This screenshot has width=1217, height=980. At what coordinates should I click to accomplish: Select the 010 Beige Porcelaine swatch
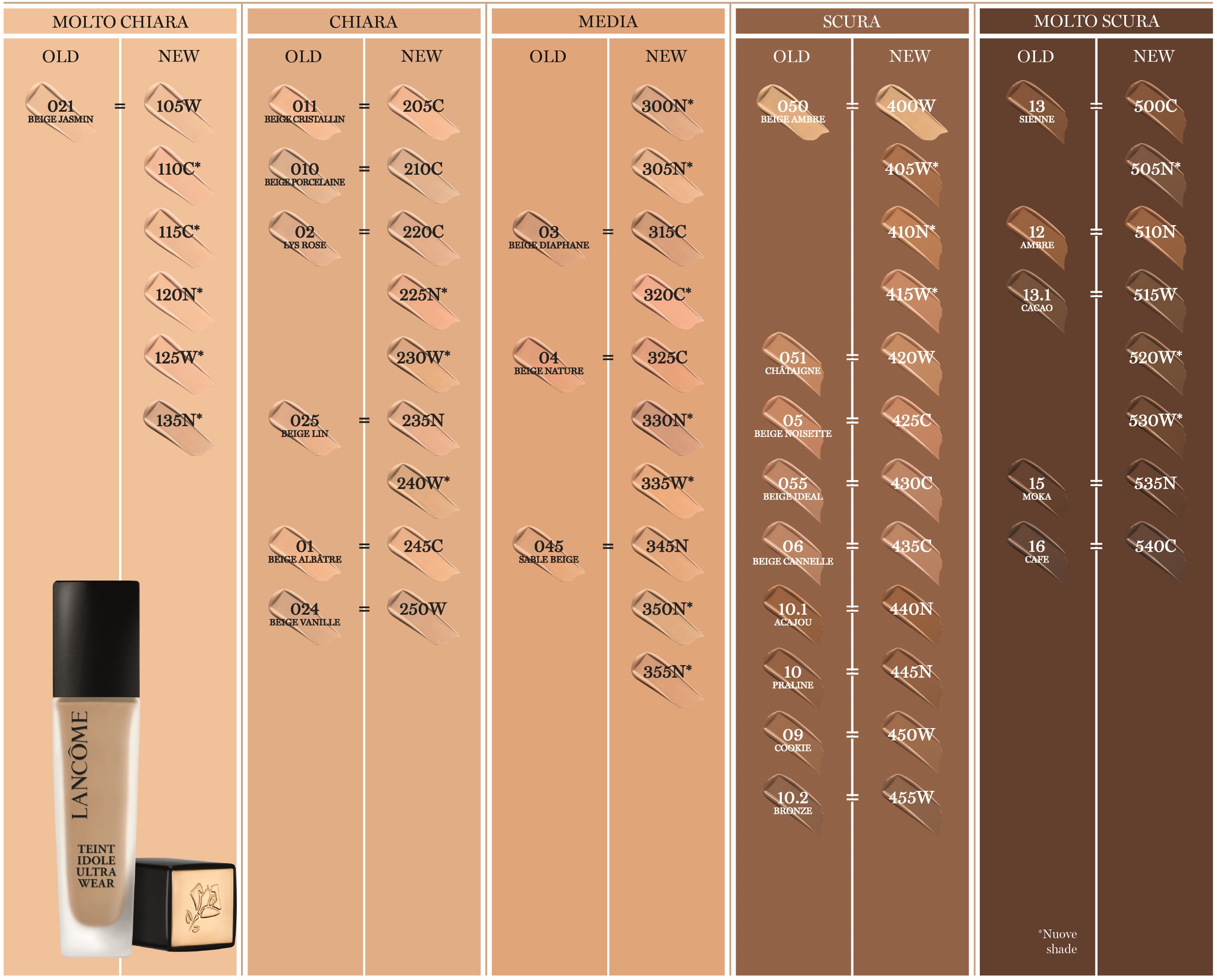pyautogui.click(x=305, y=175)
